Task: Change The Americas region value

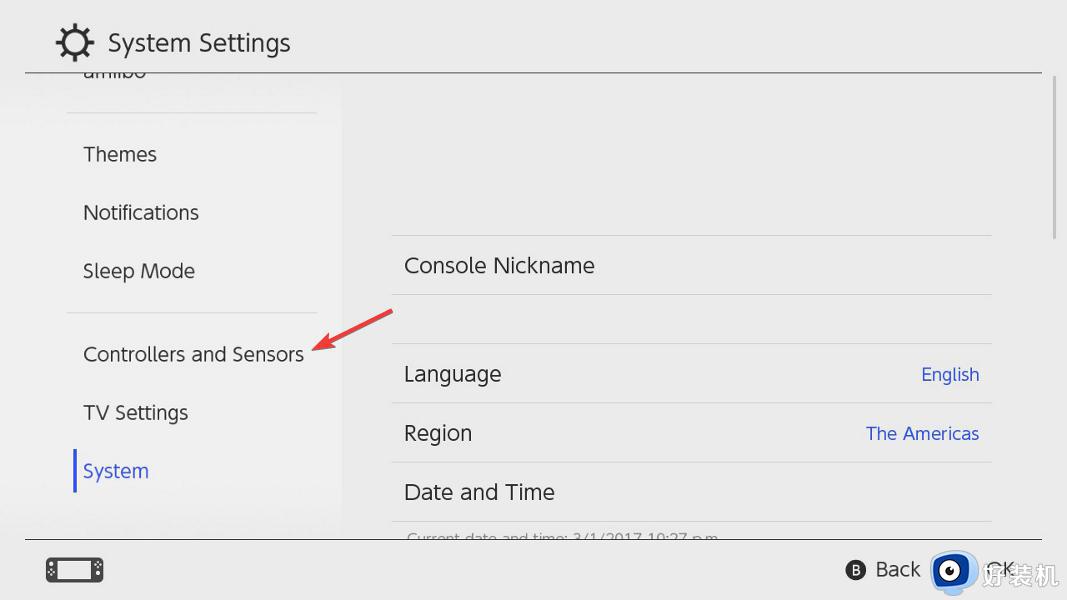Action: click(922, 433)
